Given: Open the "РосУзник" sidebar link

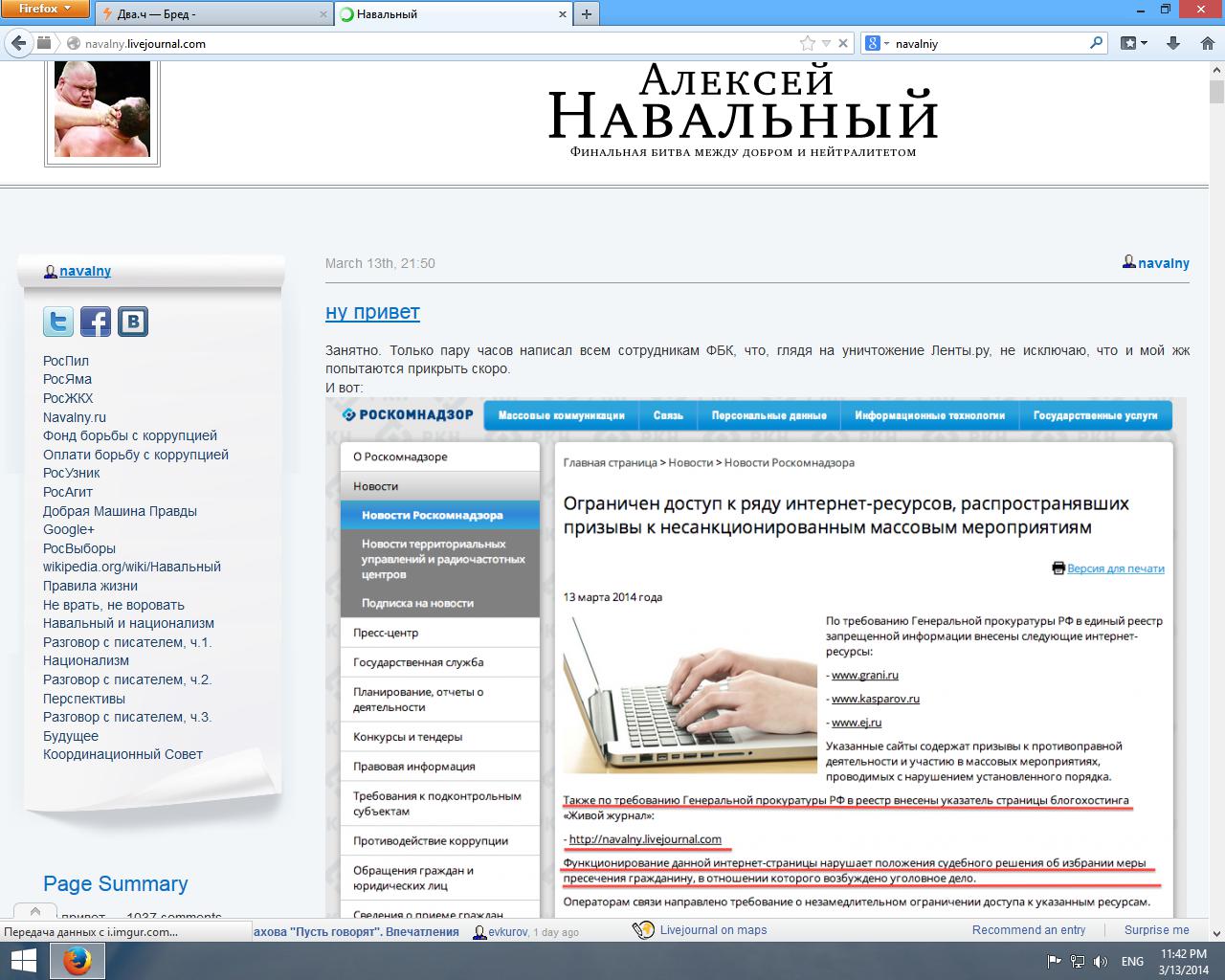Looking at the screenshot, I should (x=72, y=473).
